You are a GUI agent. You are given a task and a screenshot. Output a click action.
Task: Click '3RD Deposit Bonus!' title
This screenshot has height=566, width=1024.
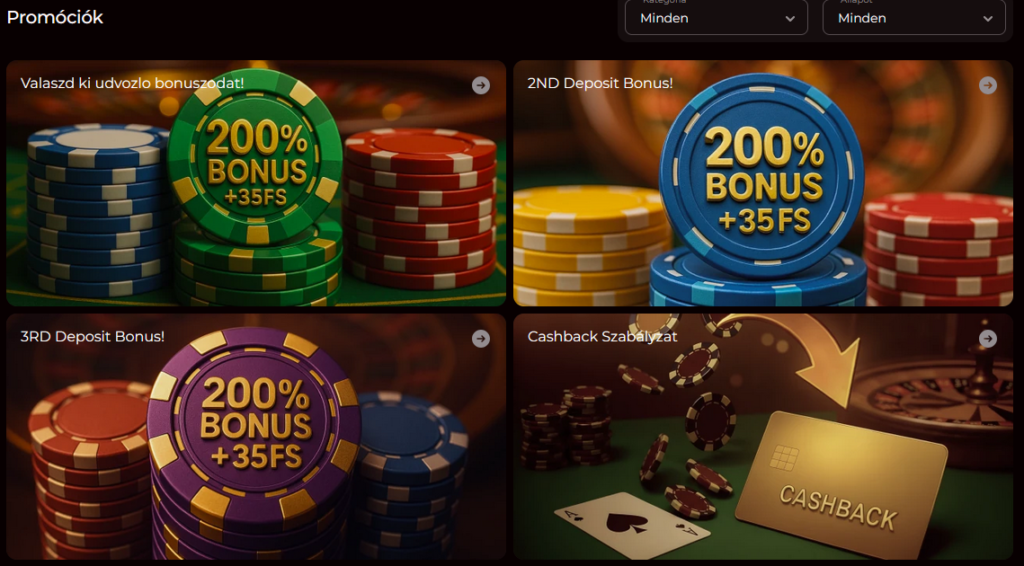pyautogui.click(x=92, y=336)
